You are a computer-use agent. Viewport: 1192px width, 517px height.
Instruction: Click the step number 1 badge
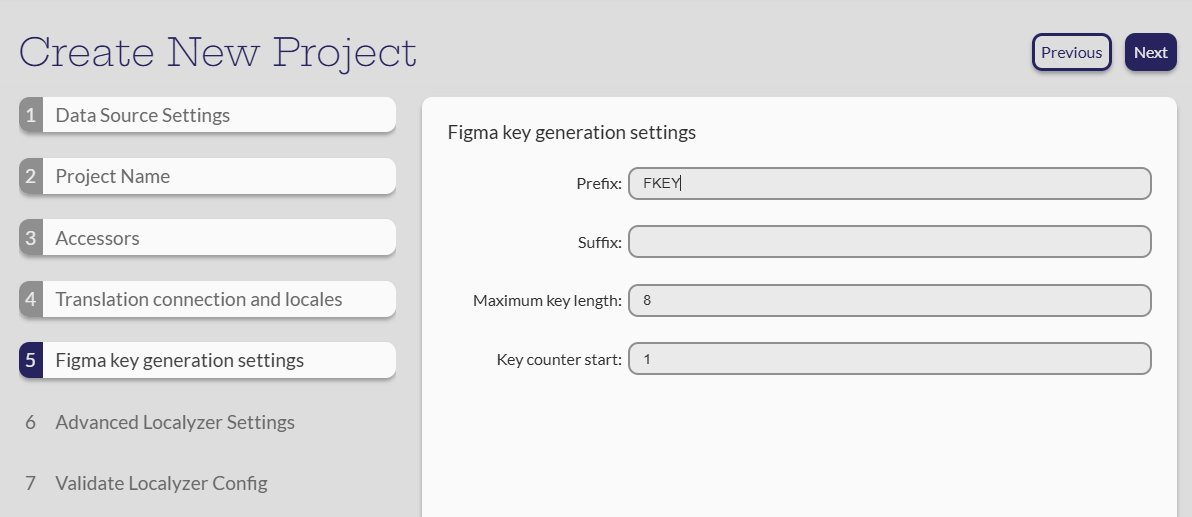tap(31, 115)
